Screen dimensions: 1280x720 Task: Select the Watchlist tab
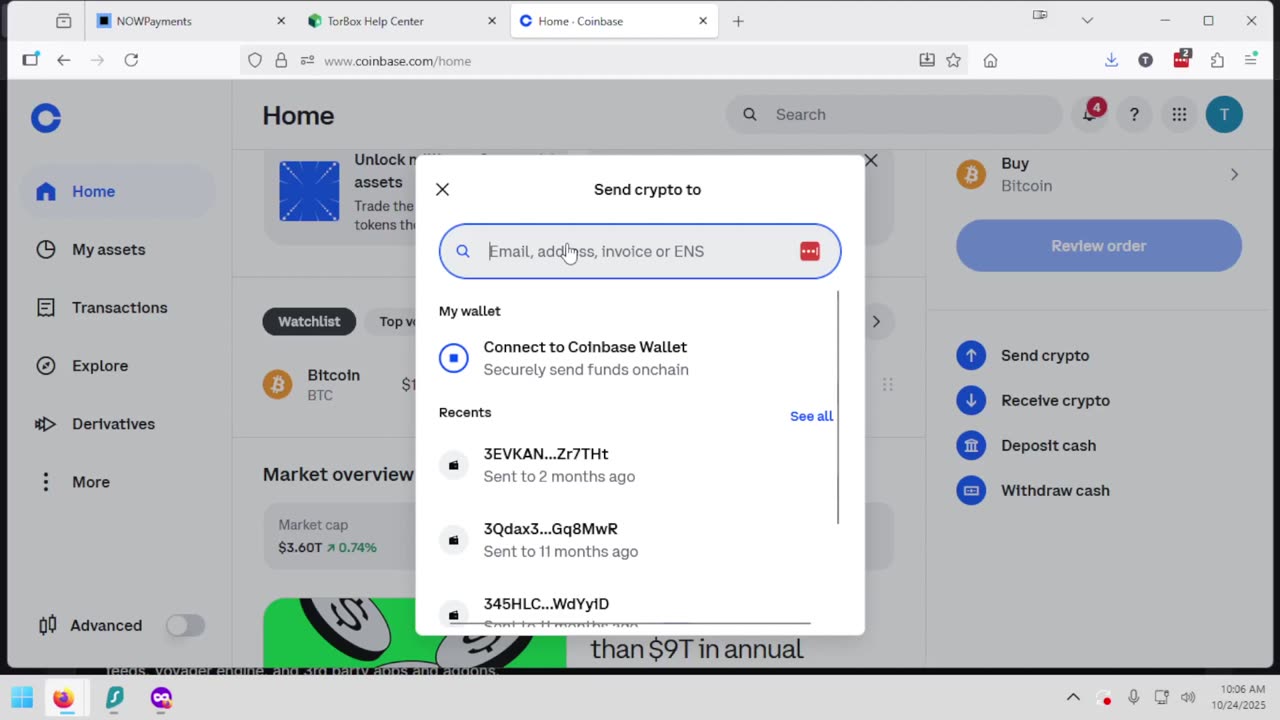[x=309, y=321]
